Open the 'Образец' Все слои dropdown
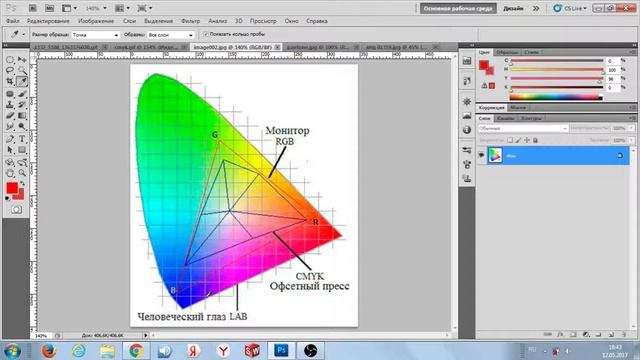640x360 pixels. (x=170, y=35)
